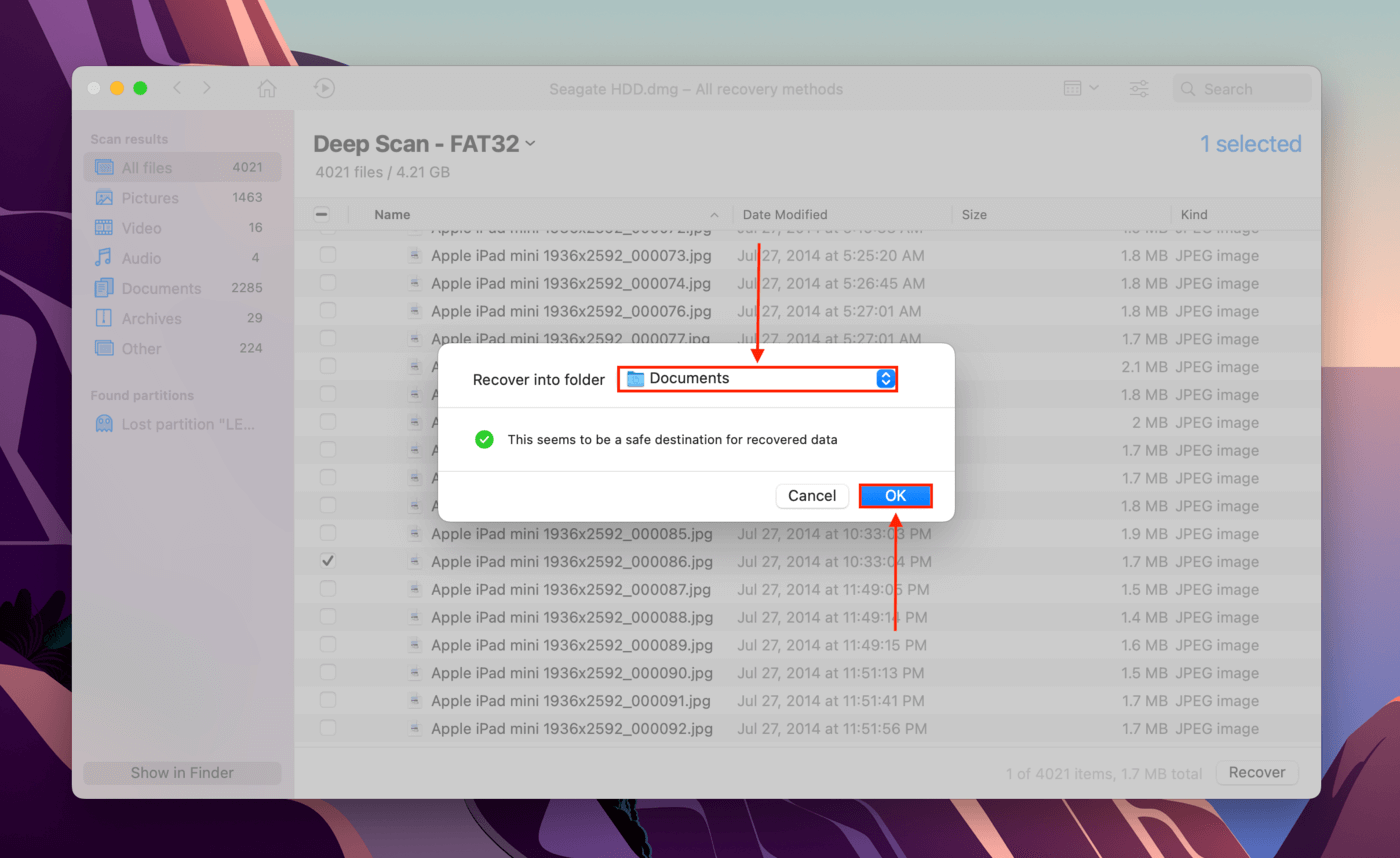Viewport: 1400px width, 858px height.
Task: Select the Documents category in sidebar
Action: pos(182,288)
